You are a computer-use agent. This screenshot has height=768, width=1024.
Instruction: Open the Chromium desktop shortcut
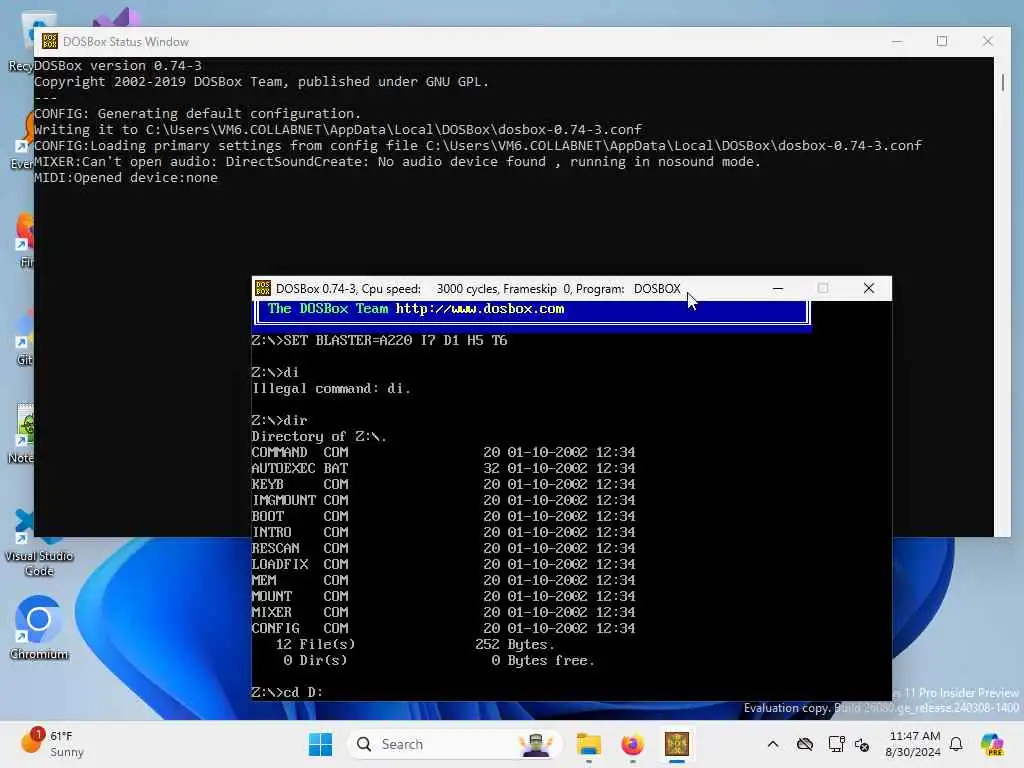(39, 628)
